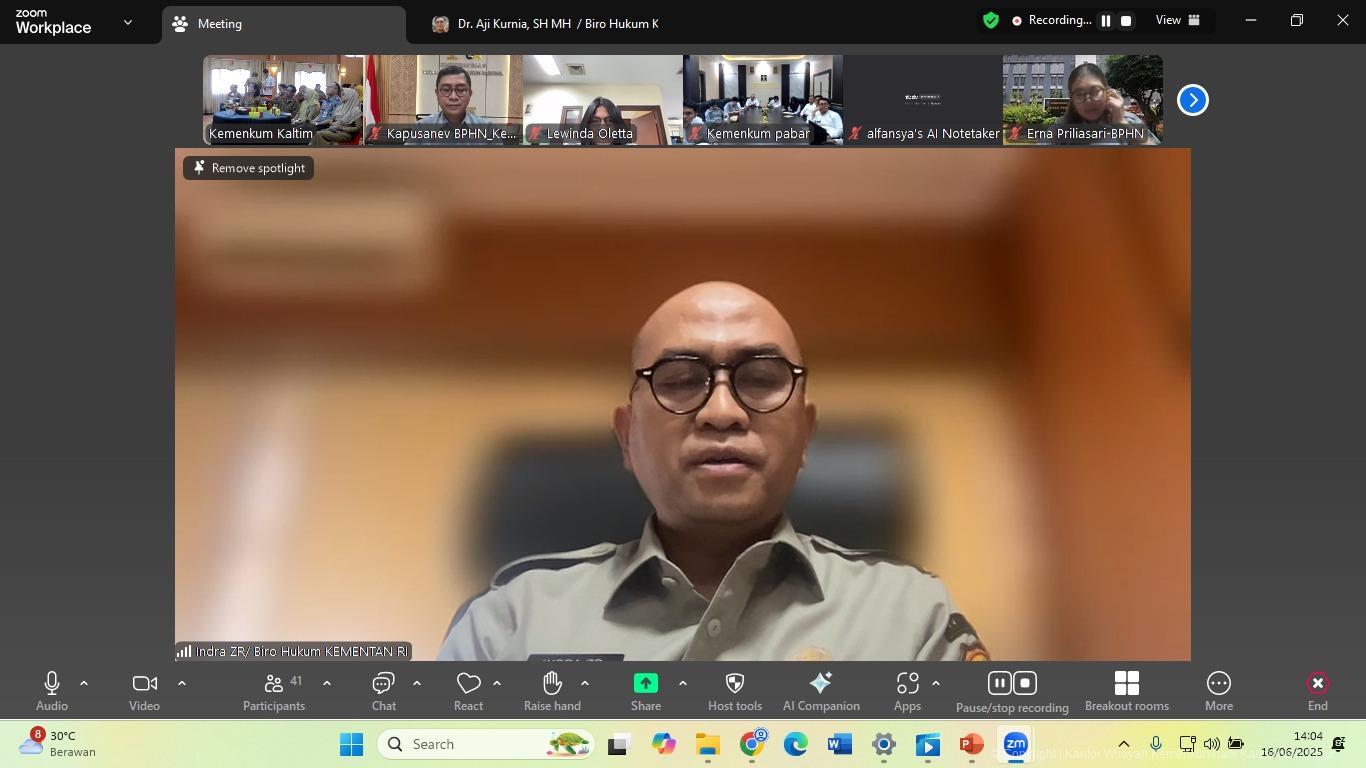
Task: Select the Kemenkum Kaltim video thumbnail
Action: [x=283, y=100]
